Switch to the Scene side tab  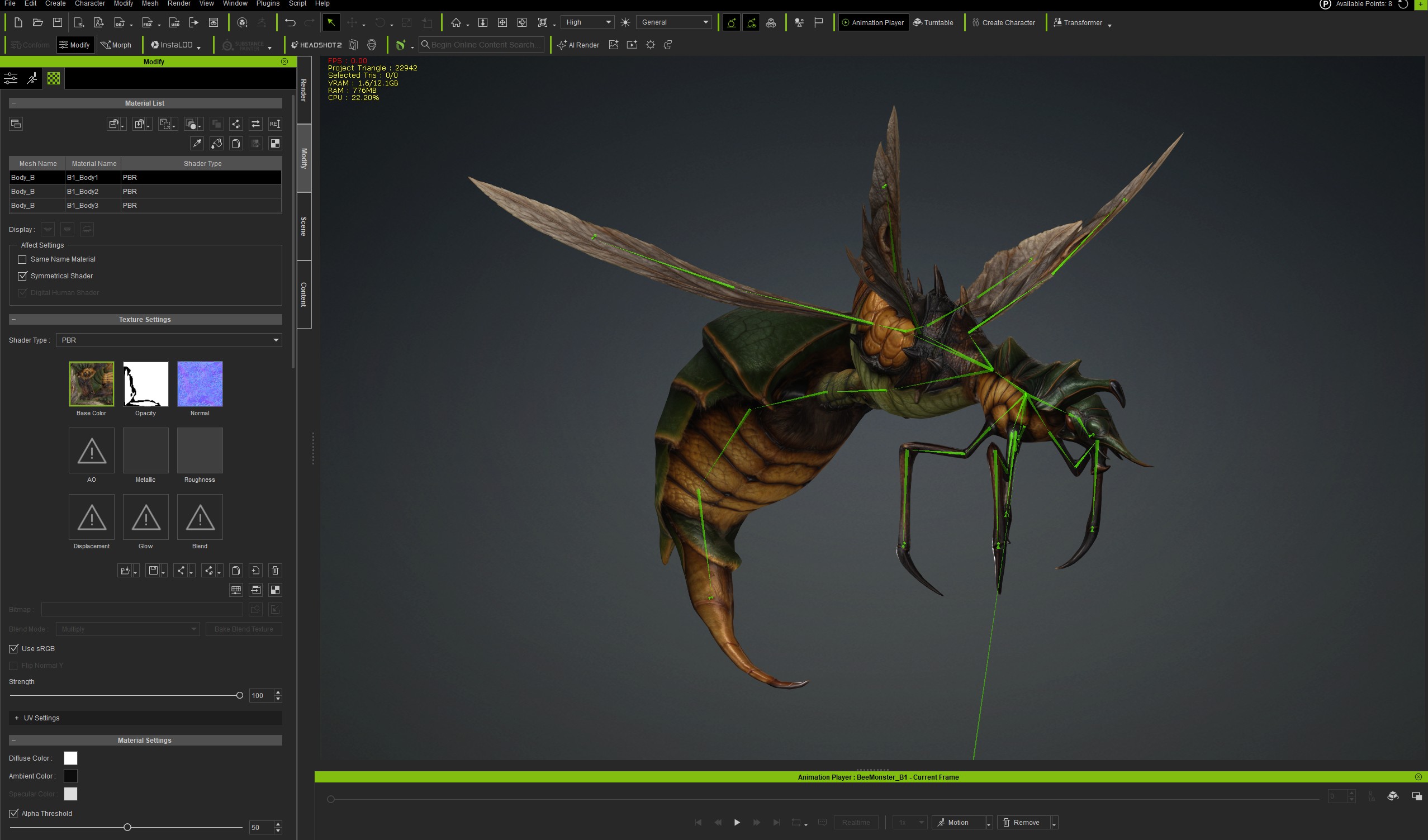click(303, 227)
